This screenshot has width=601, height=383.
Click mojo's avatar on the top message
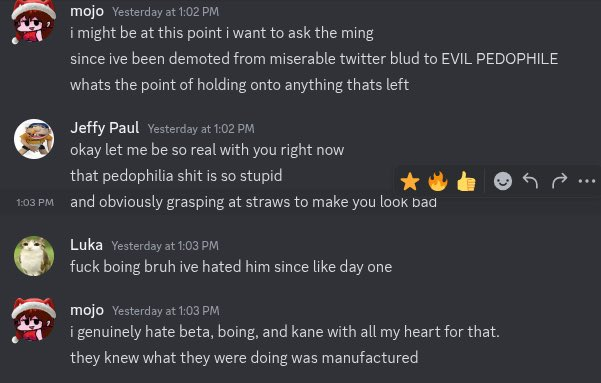pyautogui.click(x=34, y=22)
